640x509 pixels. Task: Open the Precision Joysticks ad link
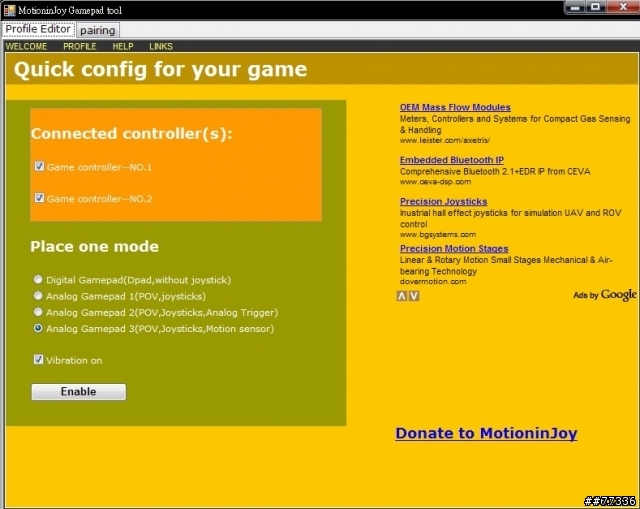coord(443,202)
